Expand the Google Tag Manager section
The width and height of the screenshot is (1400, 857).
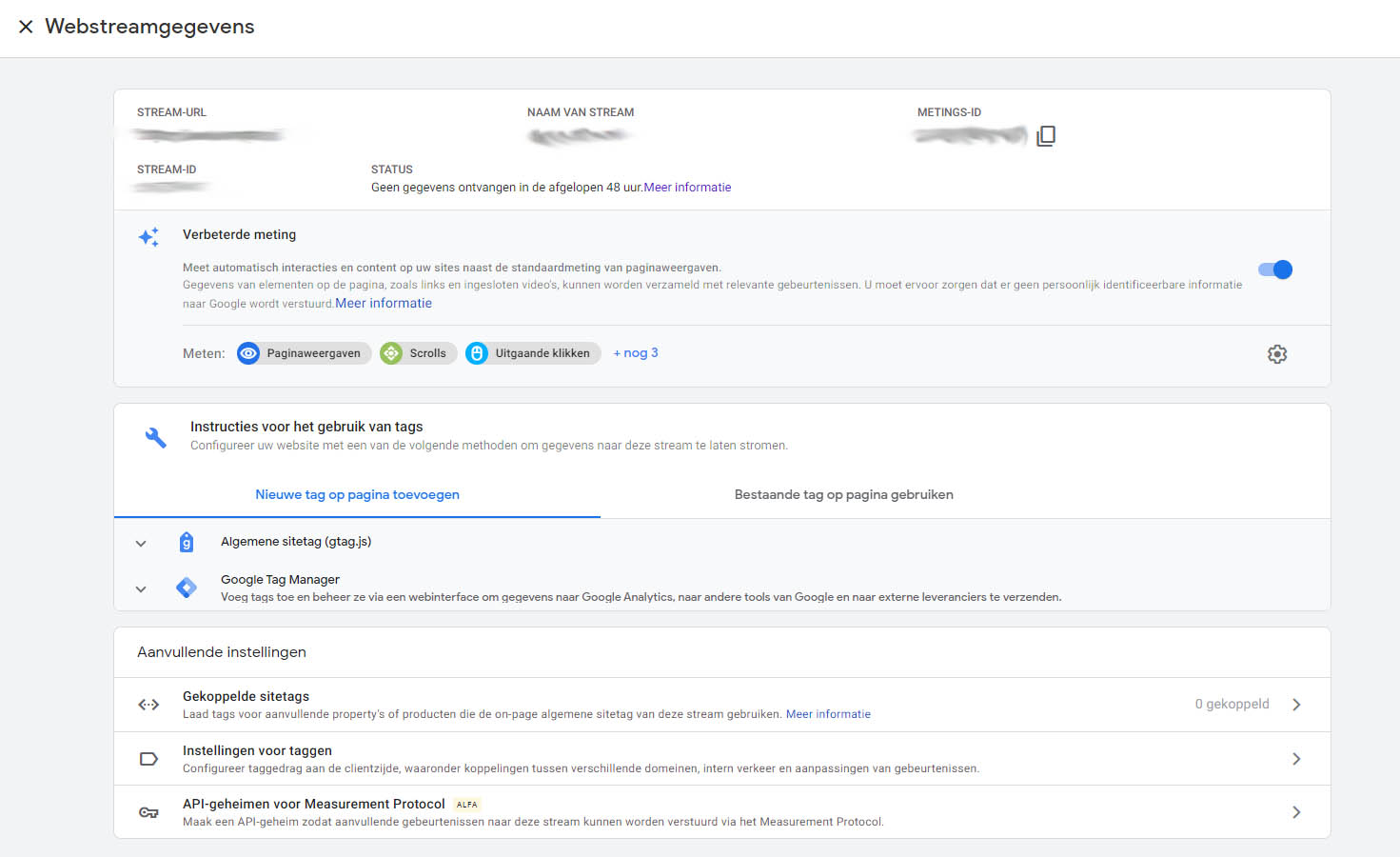pos(141,589)
